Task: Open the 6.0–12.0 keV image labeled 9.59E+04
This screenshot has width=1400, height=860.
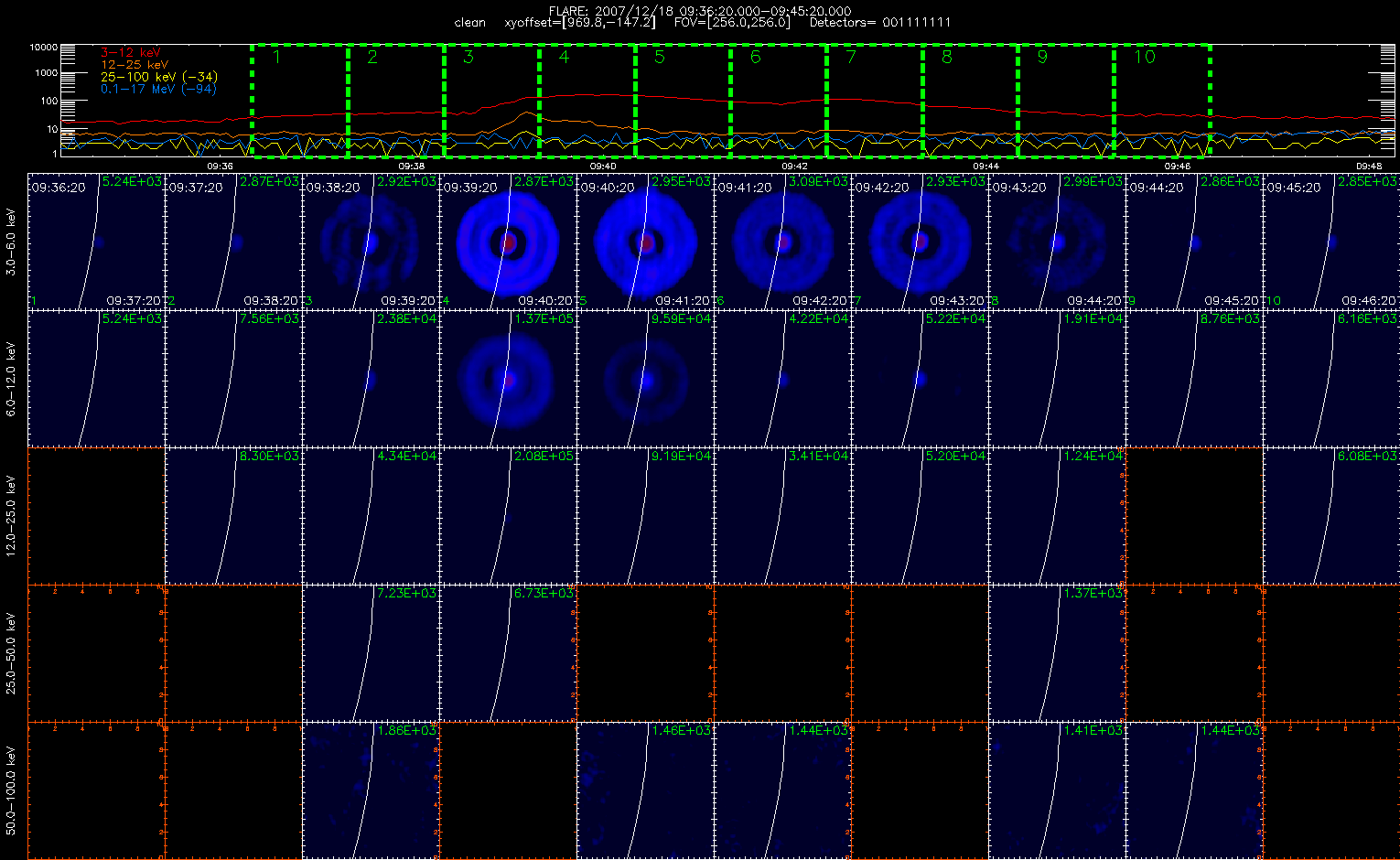Action: coord(645,378)
